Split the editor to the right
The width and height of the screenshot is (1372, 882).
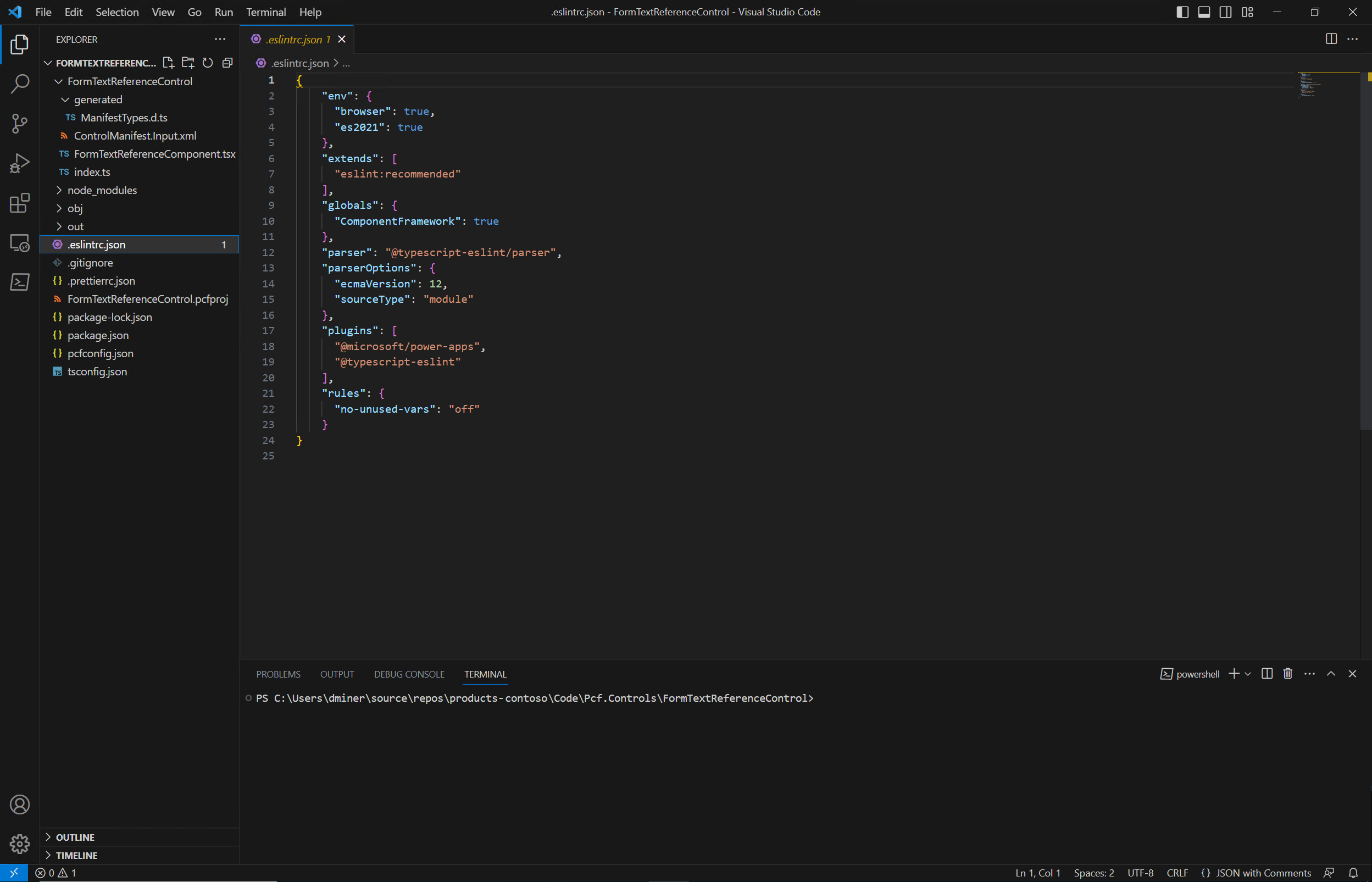(x=1331, y=39)
